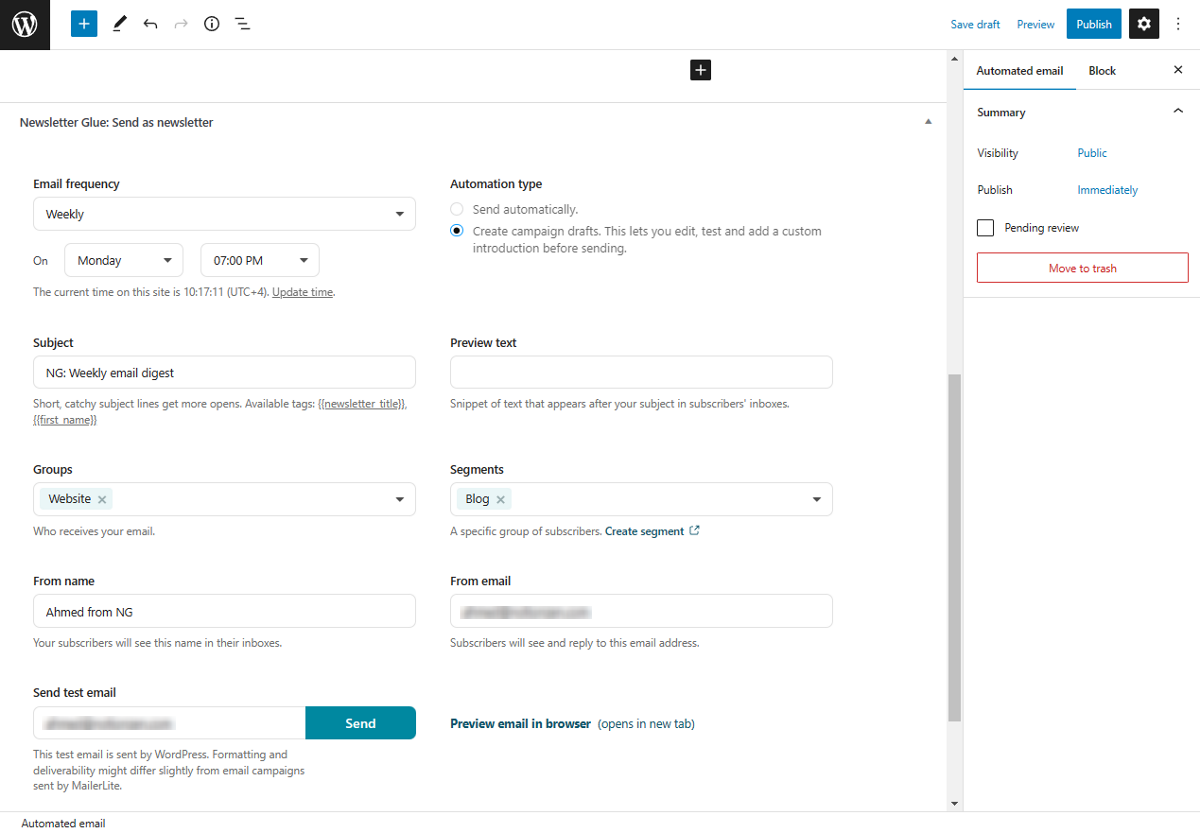Open the List View icon
The width and height of the screenshot is (1200, 833).
click(242, 24)
